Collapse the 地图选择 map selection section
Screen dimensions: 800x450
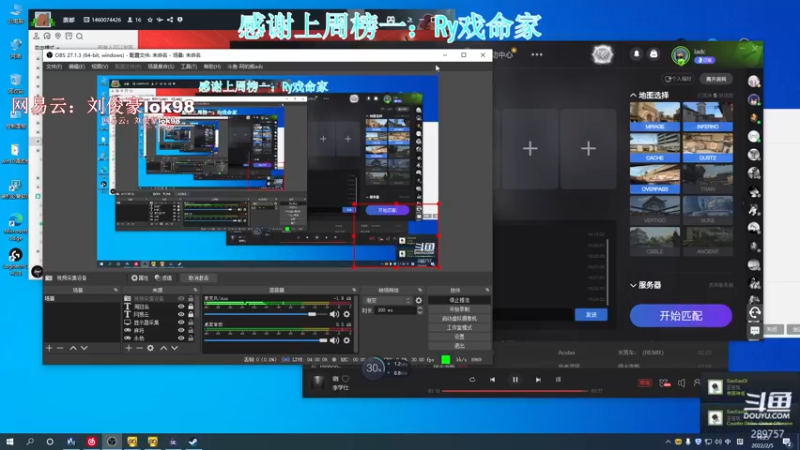pos(633,95)
